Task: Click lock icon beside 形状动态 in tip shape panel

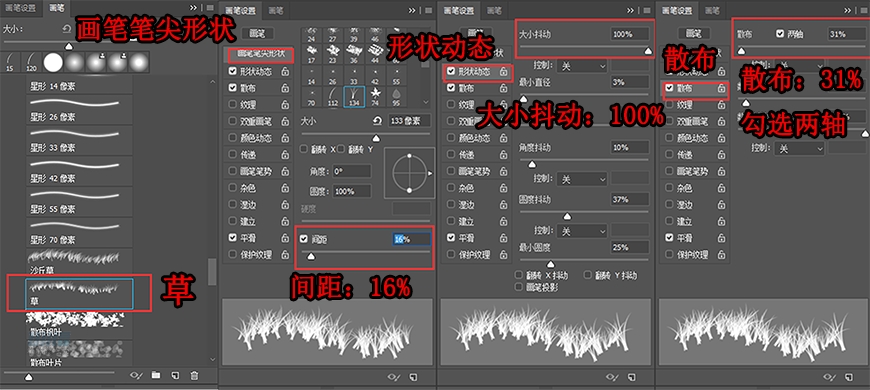Action: click(284, 72)
